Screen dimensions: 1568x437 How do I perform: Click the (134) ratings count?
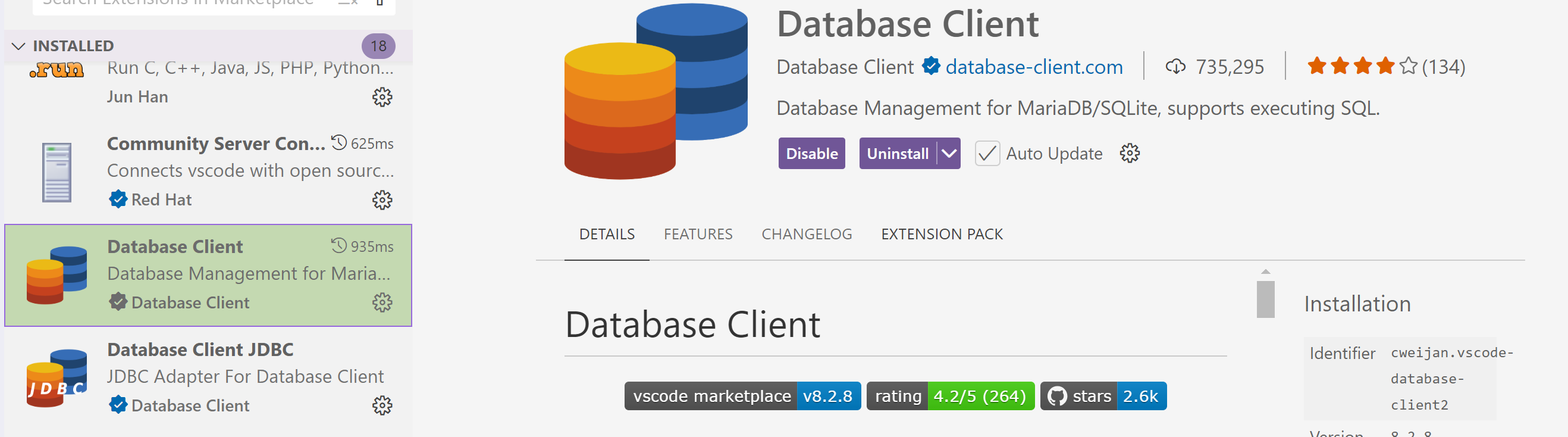point(1443,67)
